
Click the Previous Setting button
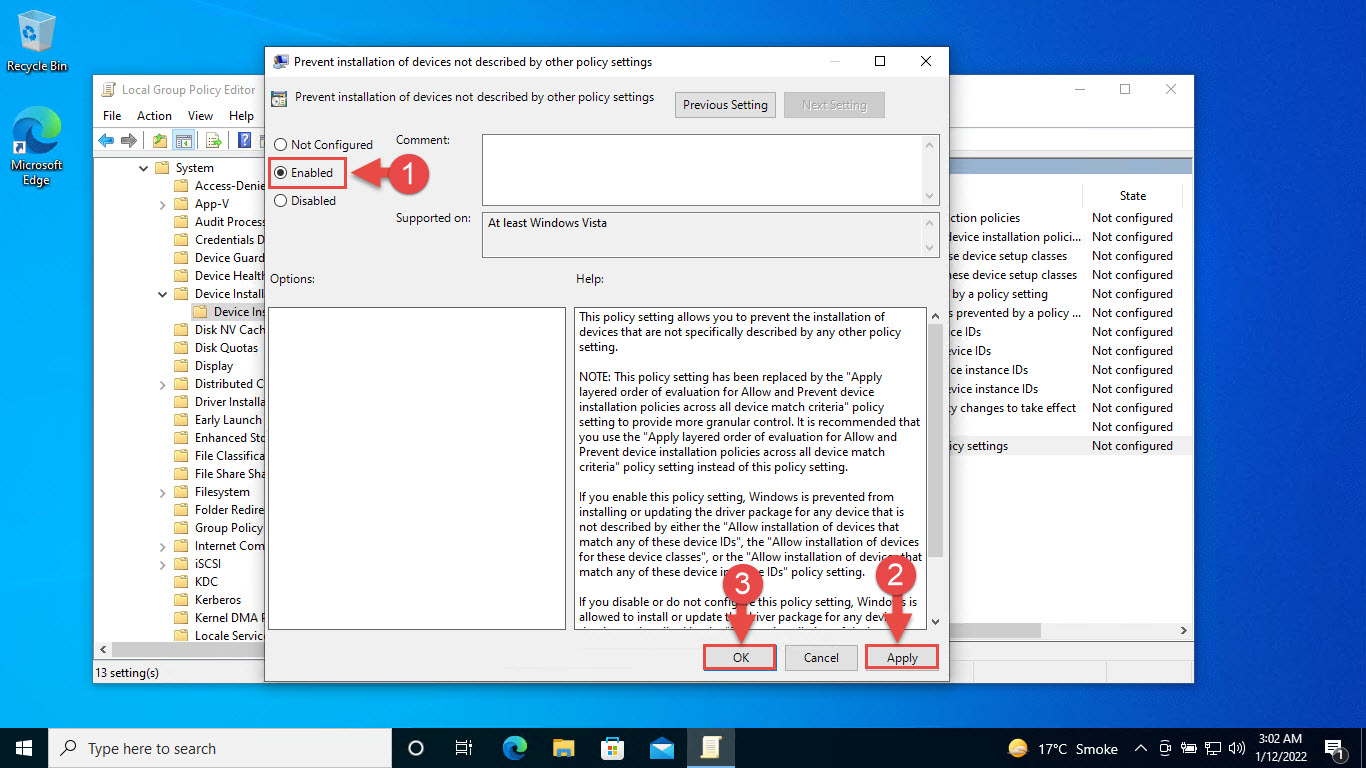[725, 105]
